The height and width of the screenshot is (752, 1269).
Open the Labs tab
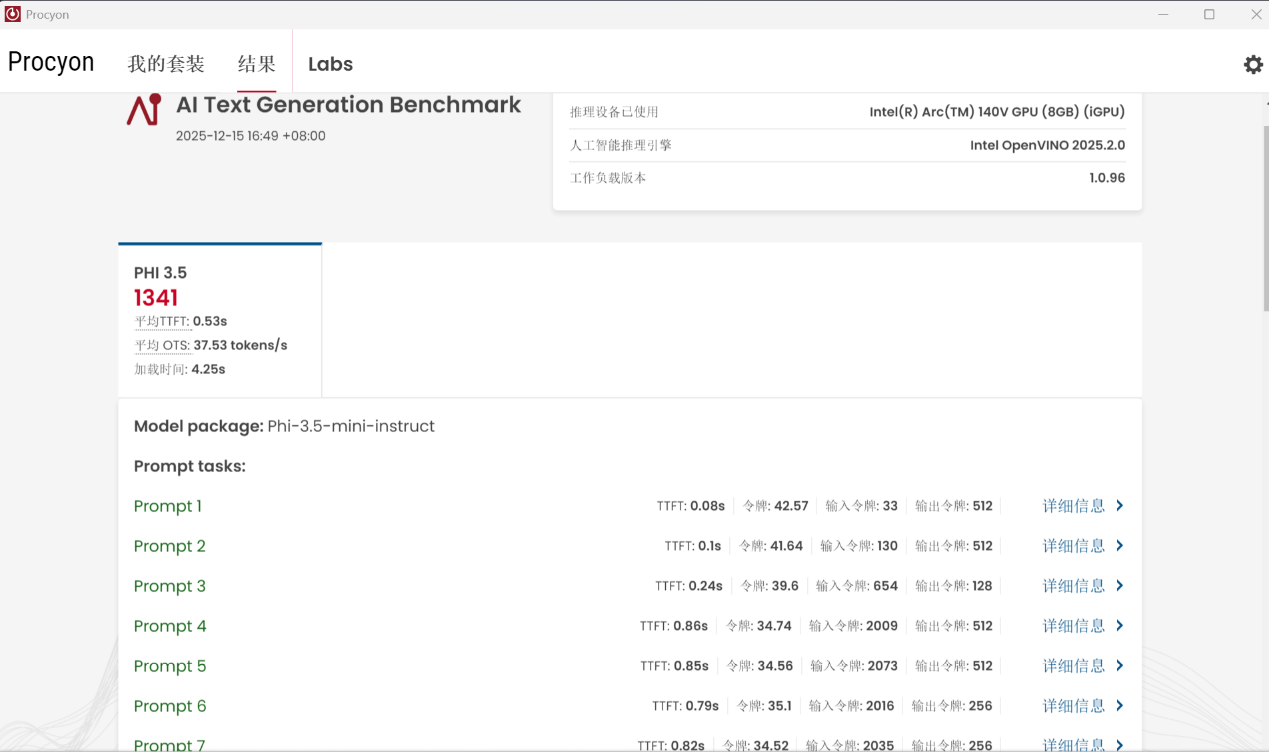(x=330, y=64)
